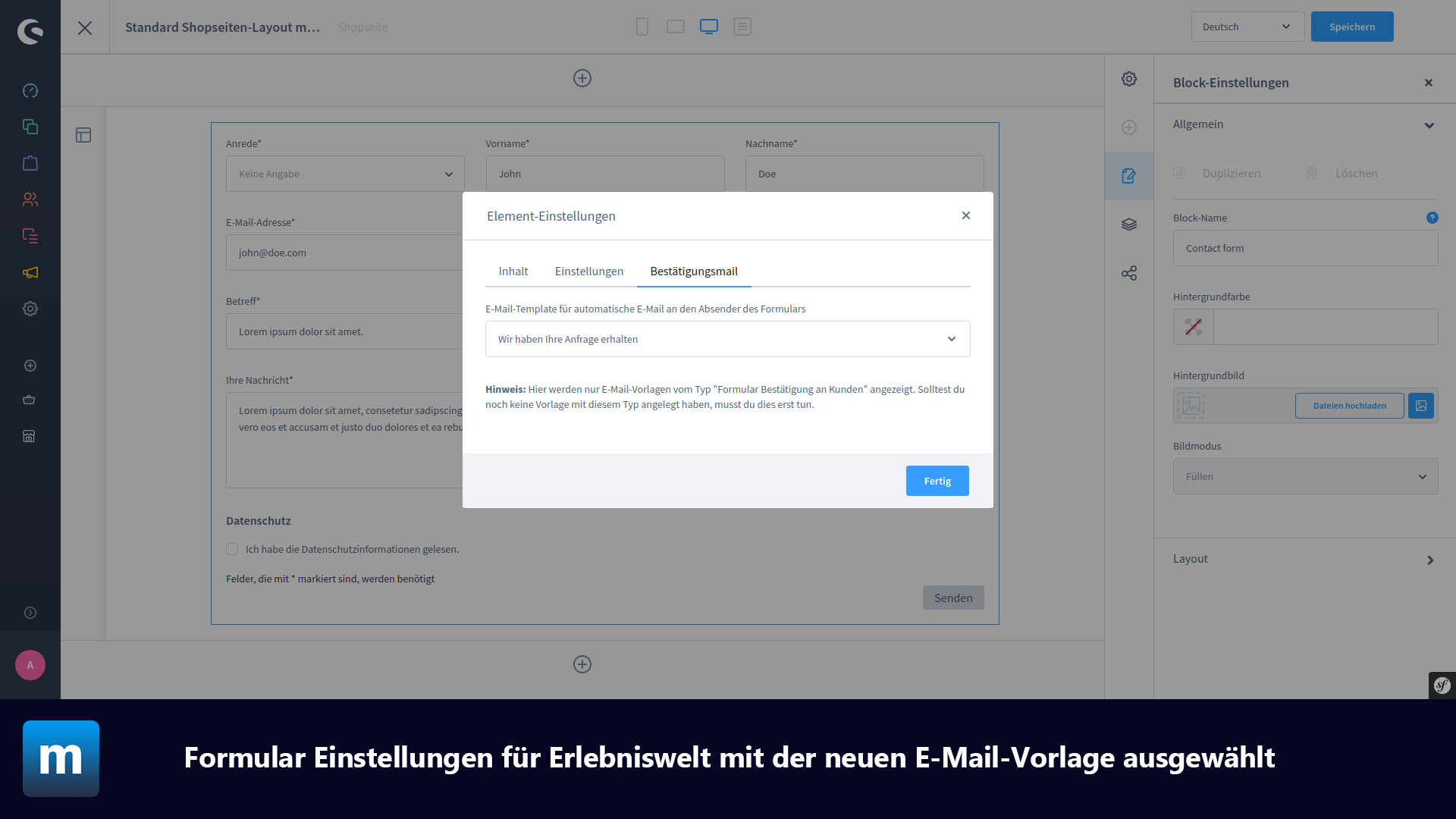This screenshot has width=1456, height=819.
Task: Expand the Allgemein section expander
Action: (1431, 124)
